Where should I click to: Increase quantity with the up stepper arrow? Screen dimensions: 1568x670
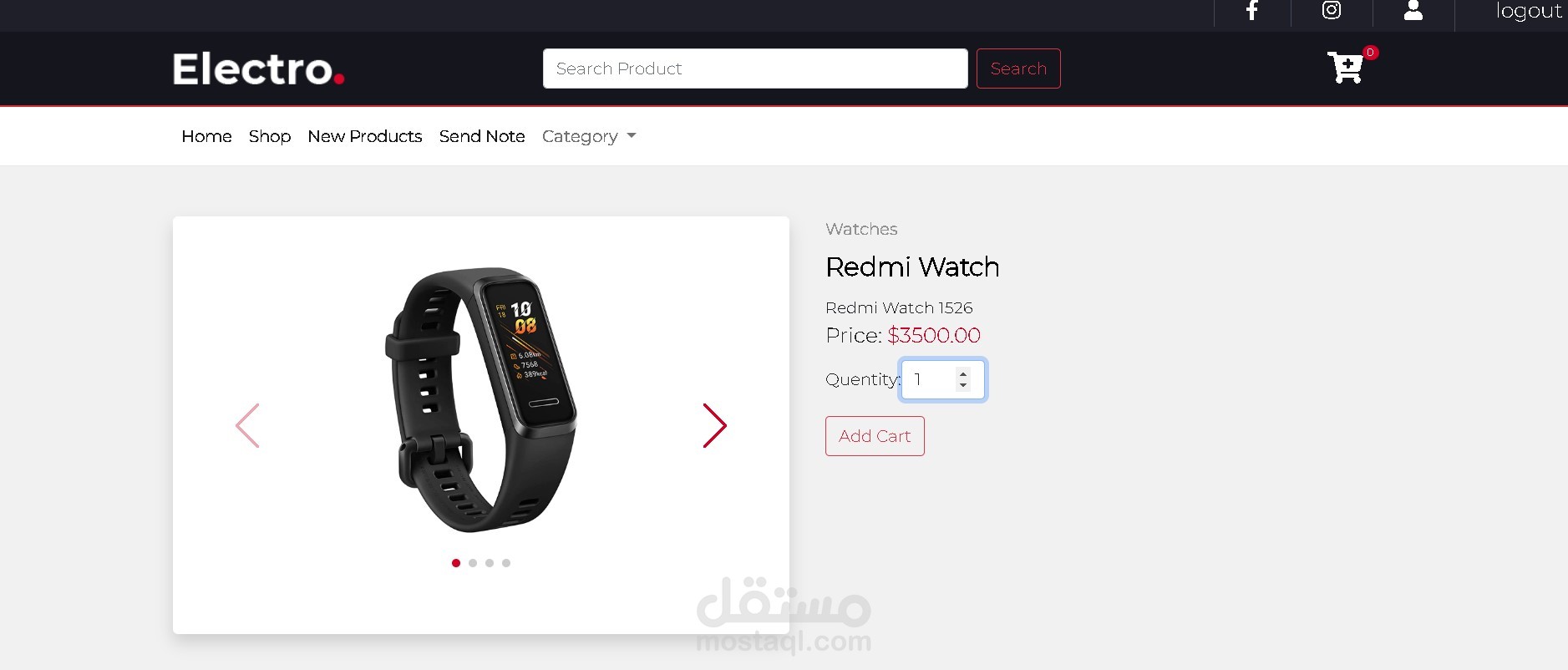(x=963, y=373)
